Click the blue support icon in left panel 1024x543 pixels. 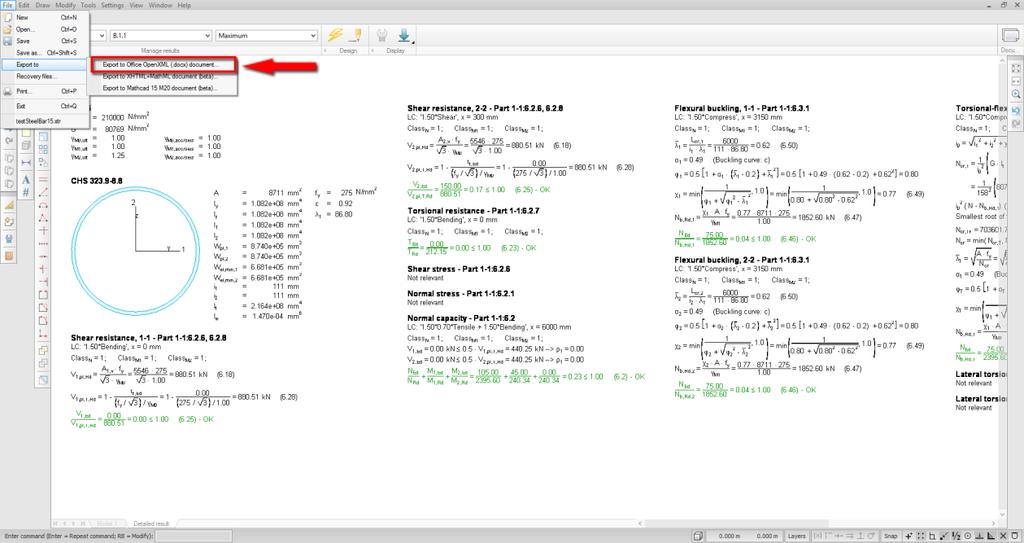(x=8, y=239)
